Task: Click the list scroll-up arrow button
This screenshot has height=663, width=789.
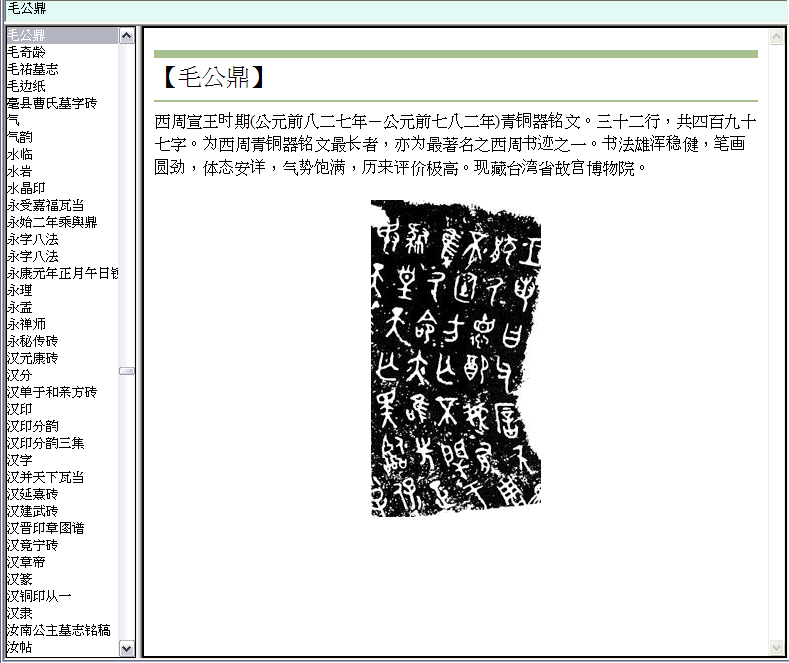Action: (126, 36)
